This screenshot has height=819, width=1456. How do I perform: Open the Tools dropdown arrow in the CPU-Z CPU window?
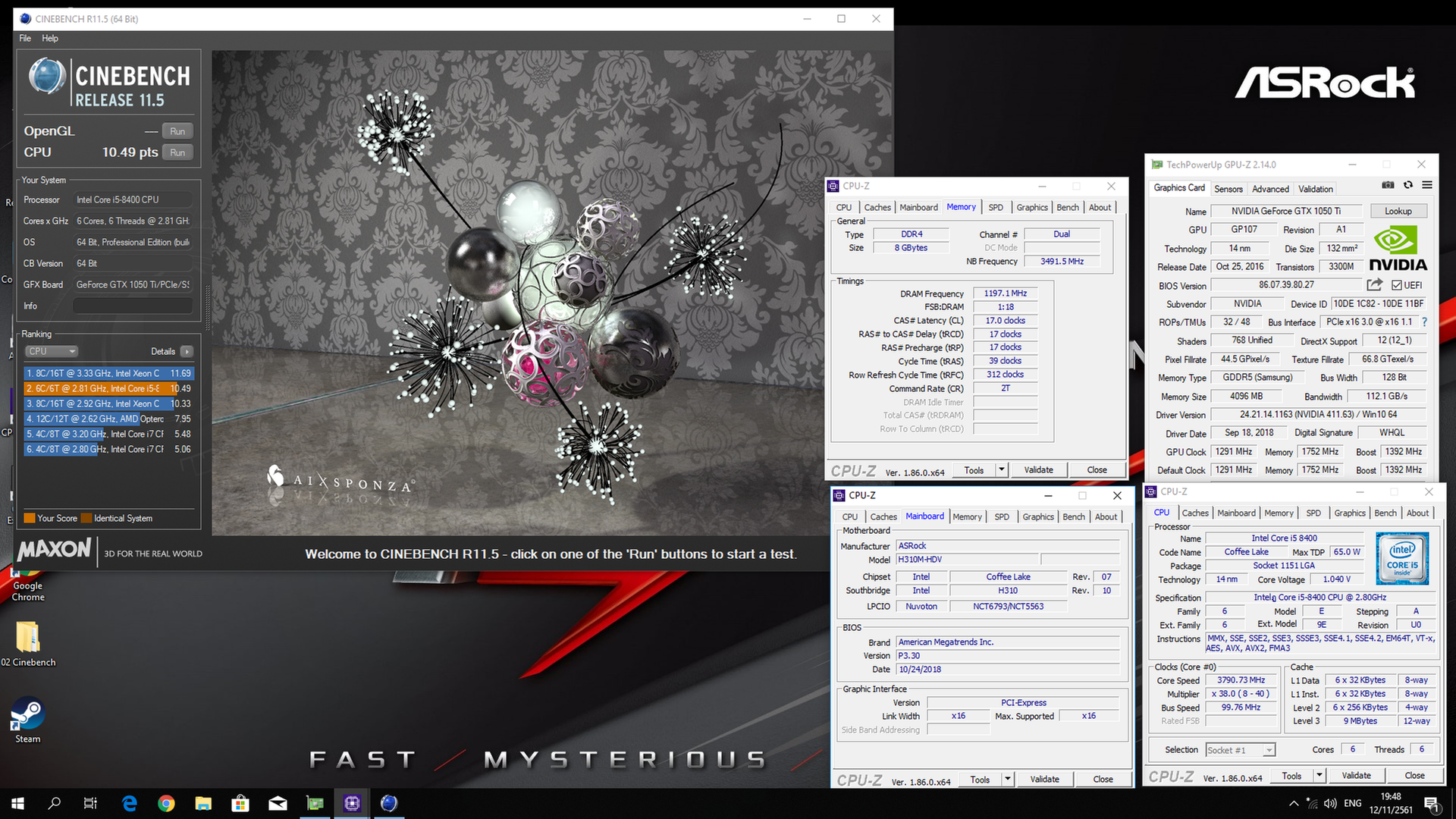click(x=1319, y=775)
